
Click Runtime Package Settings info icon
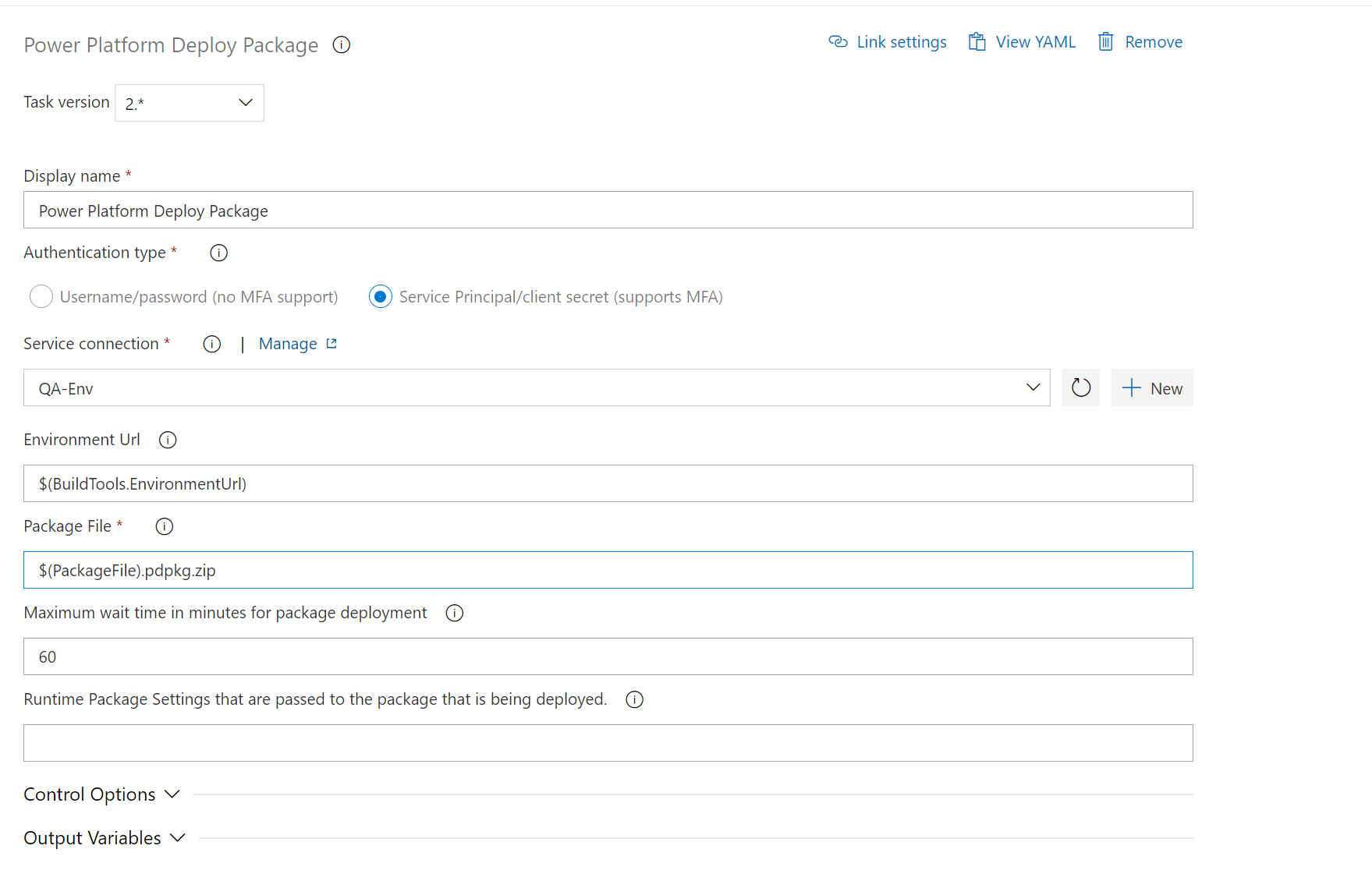click(x=633, y=699)
